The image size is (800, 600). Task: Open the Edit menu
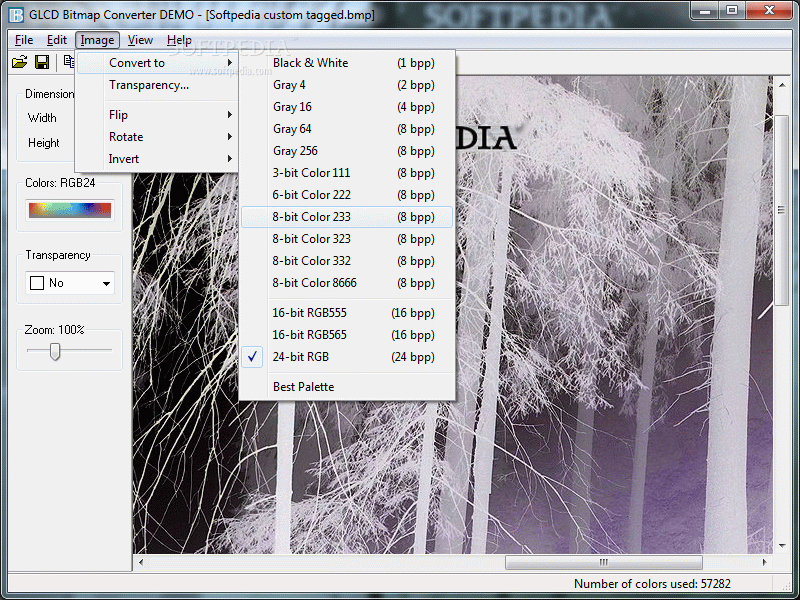pos(57,40)
